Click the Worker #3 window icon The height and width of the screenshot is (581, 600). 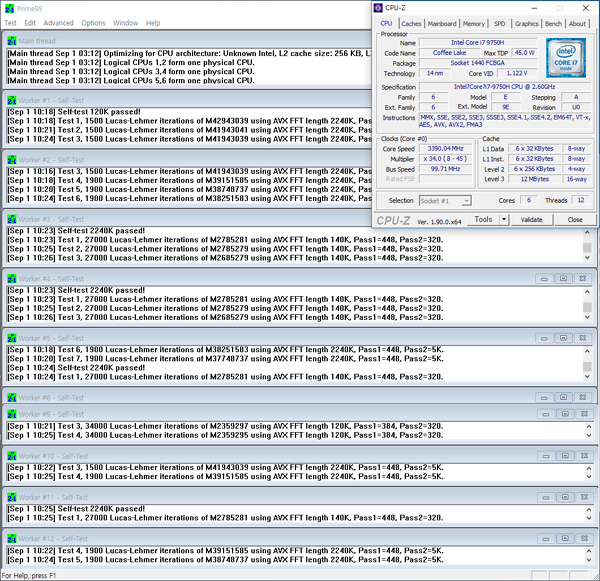12,219
